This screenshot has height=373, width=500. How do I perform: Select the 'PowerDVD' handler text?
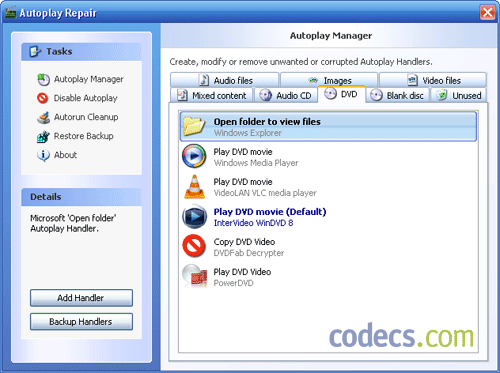[x=233, y=283]
